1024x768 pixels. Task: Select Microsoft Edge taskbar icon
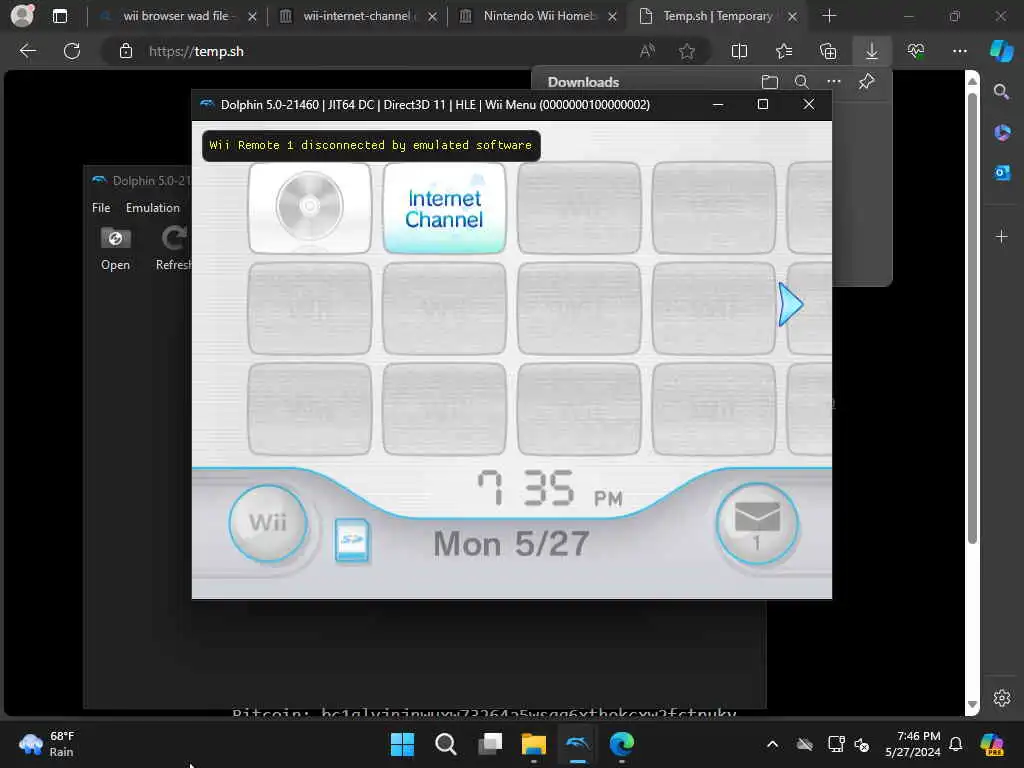point(622,744)
